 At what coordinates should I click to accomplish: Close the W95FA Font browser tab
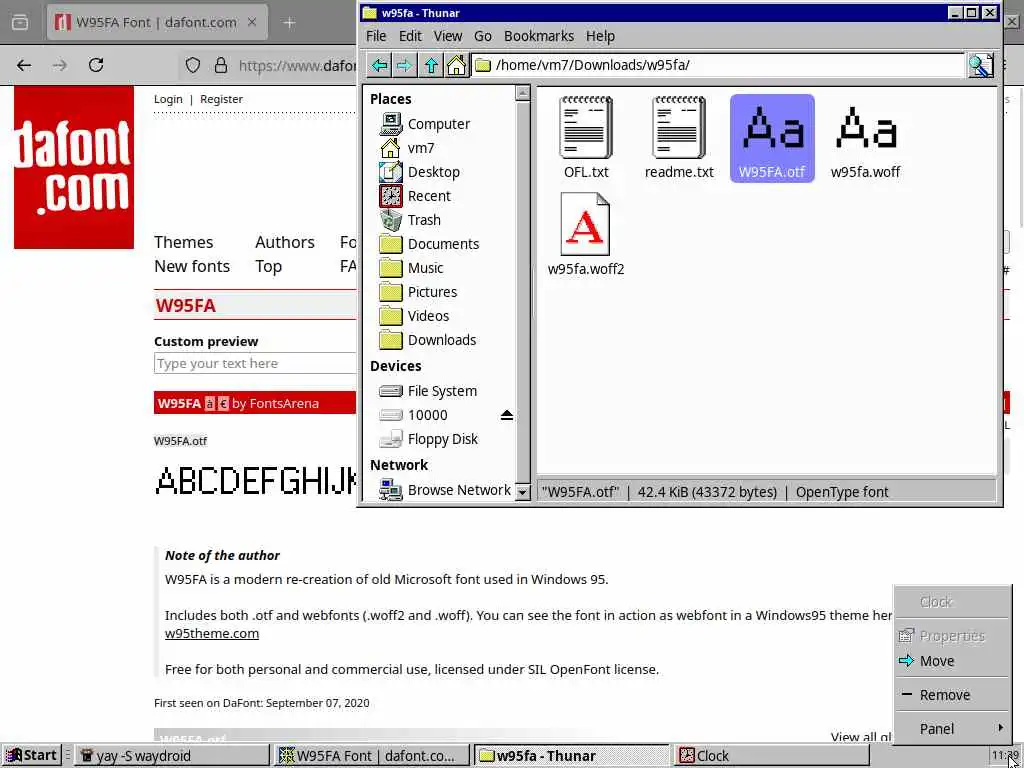[x=252, y=22]
